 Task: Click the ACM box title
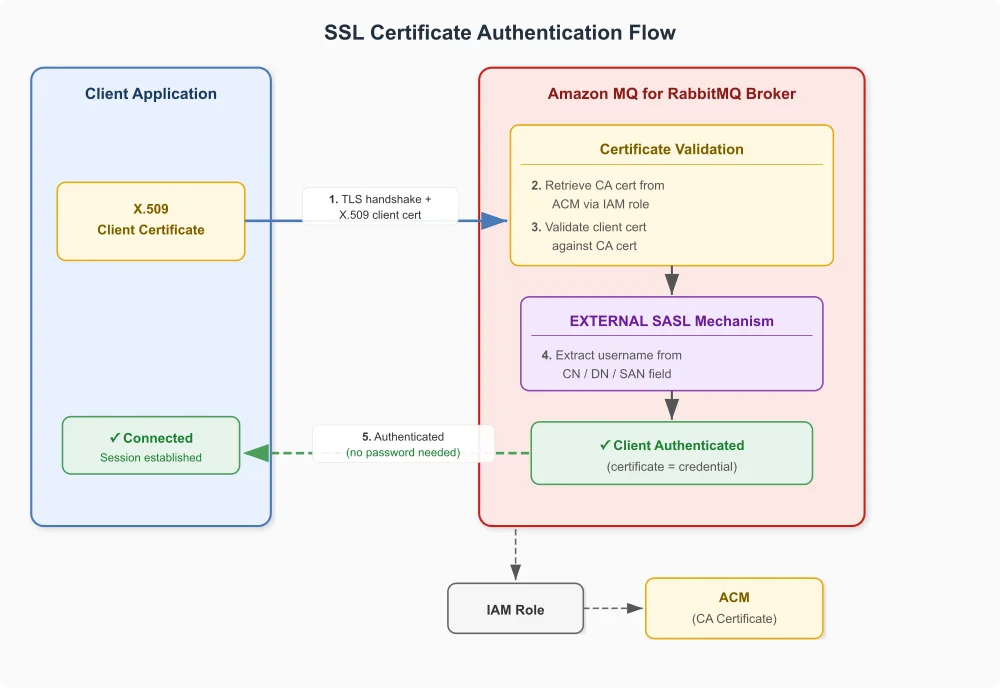pos(734,597)
